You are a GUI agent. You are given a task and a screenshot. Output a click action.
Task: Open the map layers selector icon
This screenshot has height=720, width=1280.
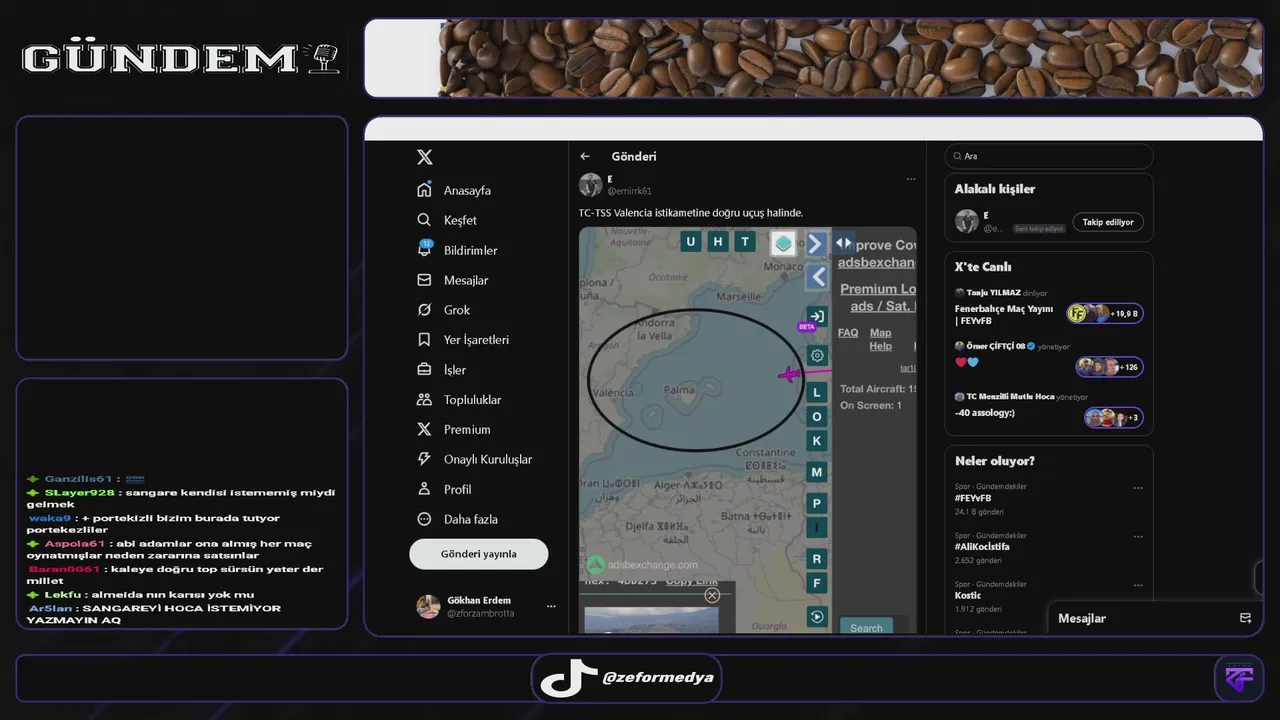click(783, 244)
